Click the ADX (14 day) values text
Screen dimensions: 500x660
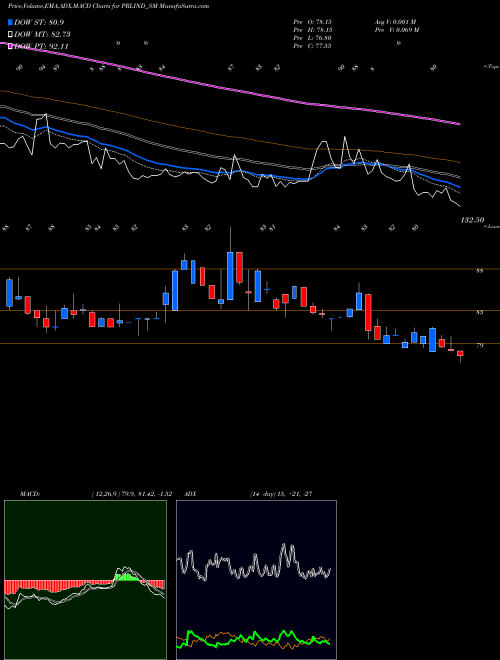pyautogui.click(x=281, y=494)
